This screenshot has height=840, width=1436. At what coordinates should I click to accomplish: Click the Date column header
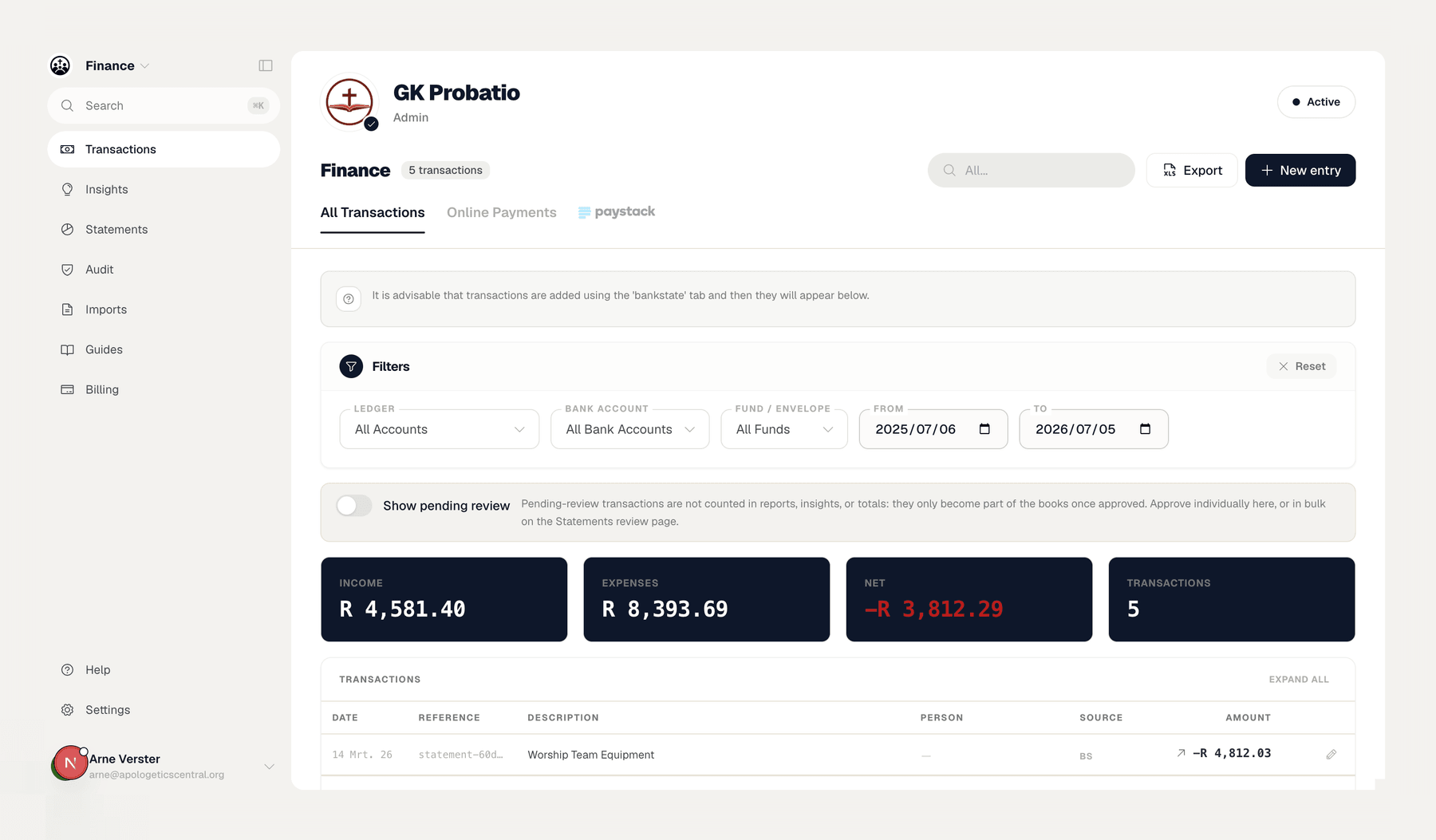[345, 718]
